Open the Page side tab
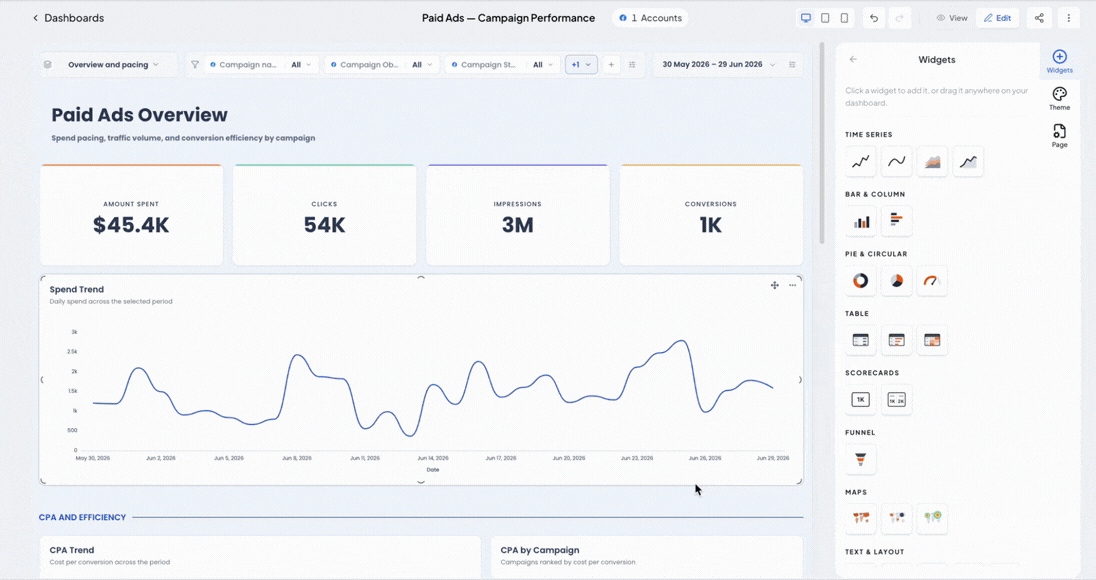This screenshot has width=1096, height=580. 1059,136
